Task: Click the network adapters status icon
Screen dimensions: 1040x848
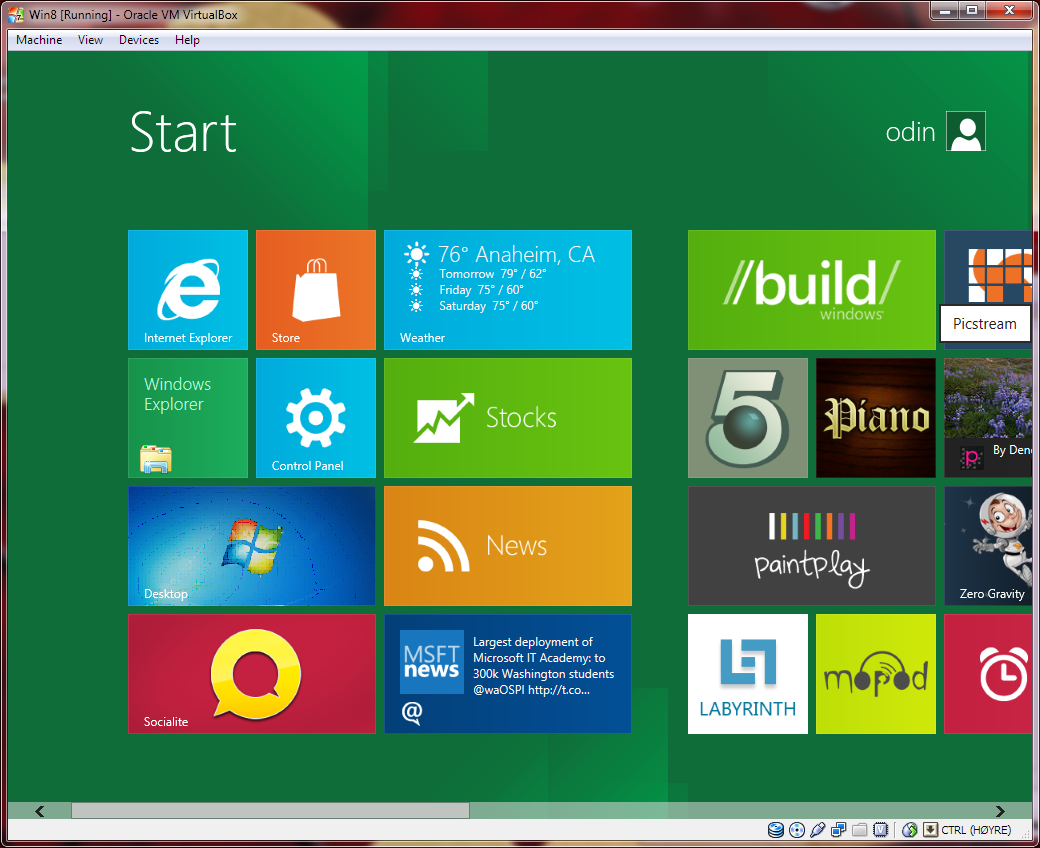Action: pos(838,829)
